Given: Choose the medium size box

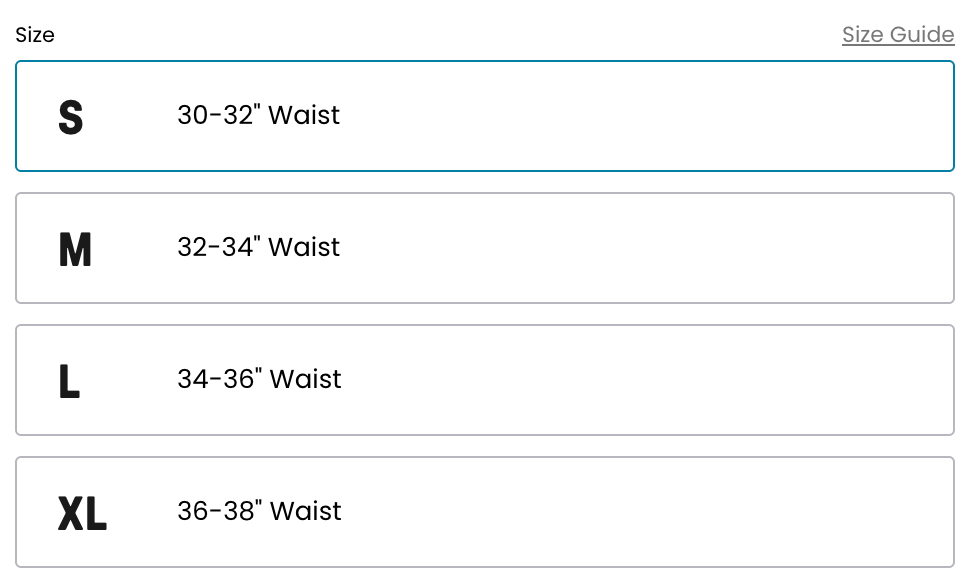Looking at the screenshot, I should 485,248.
